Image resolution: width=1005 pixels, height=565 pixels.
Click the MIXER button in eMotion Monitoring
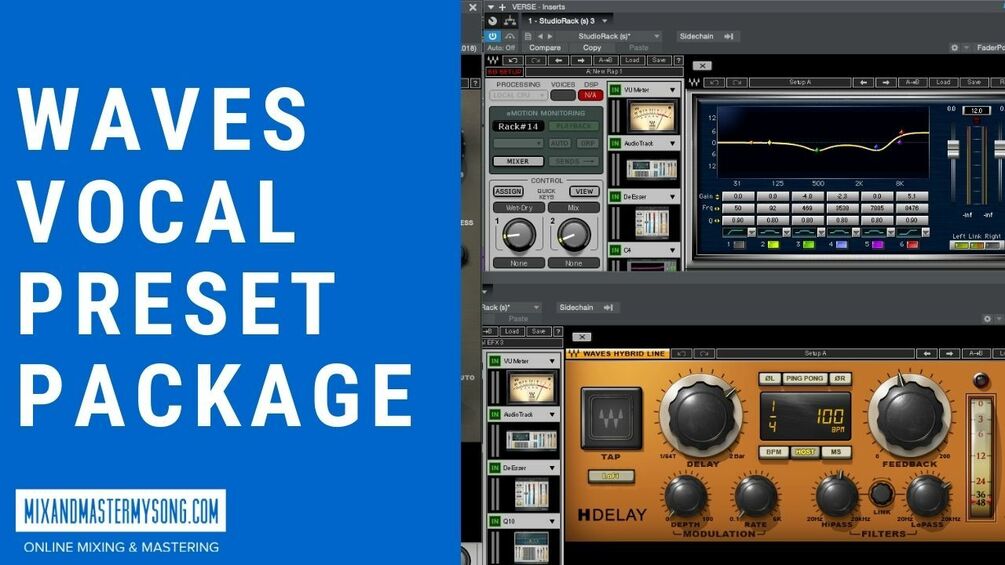(x=518, y=161)
